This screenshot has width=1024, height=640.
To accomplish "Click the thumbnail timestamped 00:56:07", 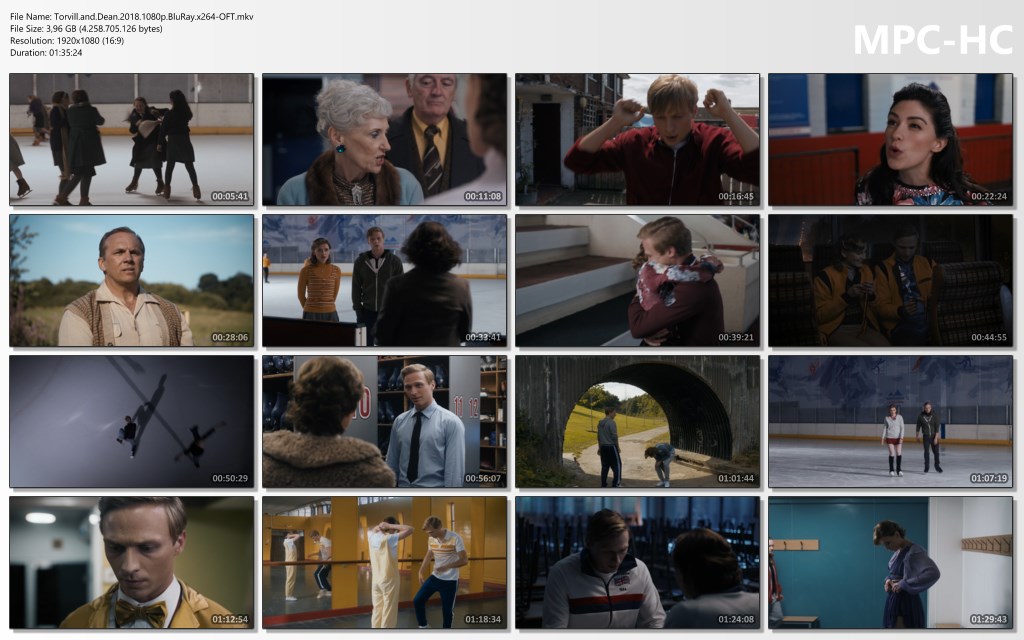I will point(385,422).
